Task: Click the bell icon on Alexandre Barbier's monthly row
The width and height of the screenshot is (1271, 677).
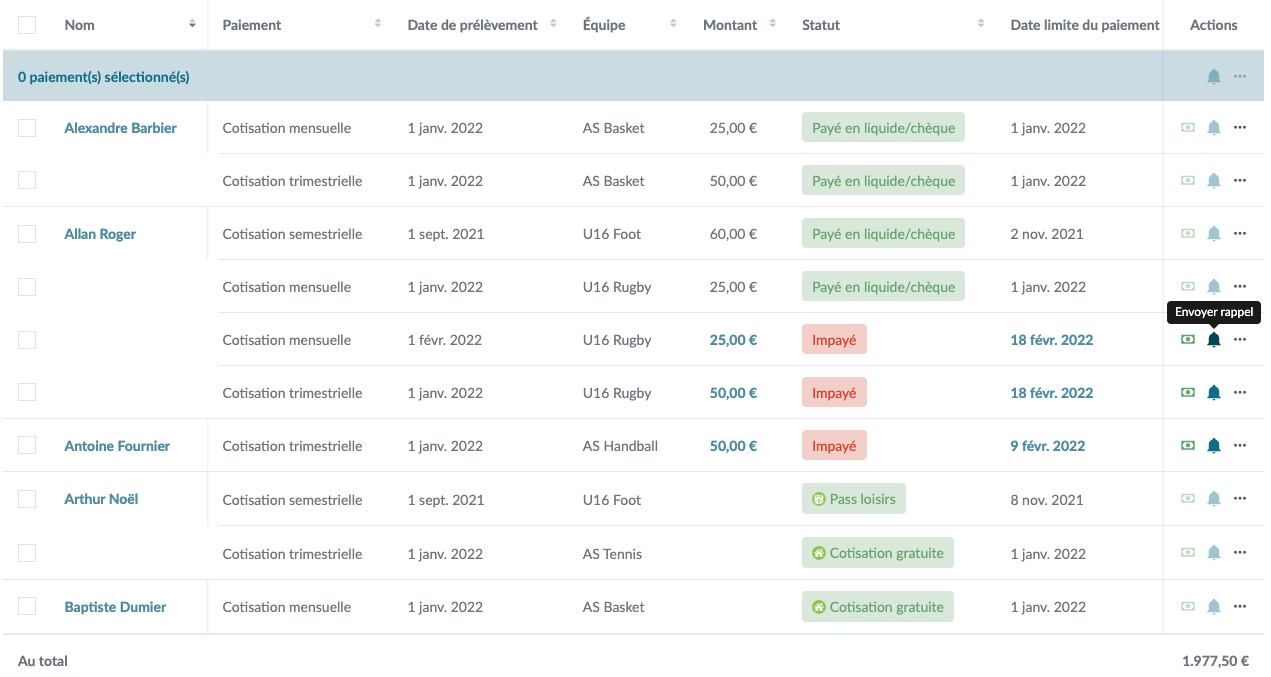Action: (1213, 127)
